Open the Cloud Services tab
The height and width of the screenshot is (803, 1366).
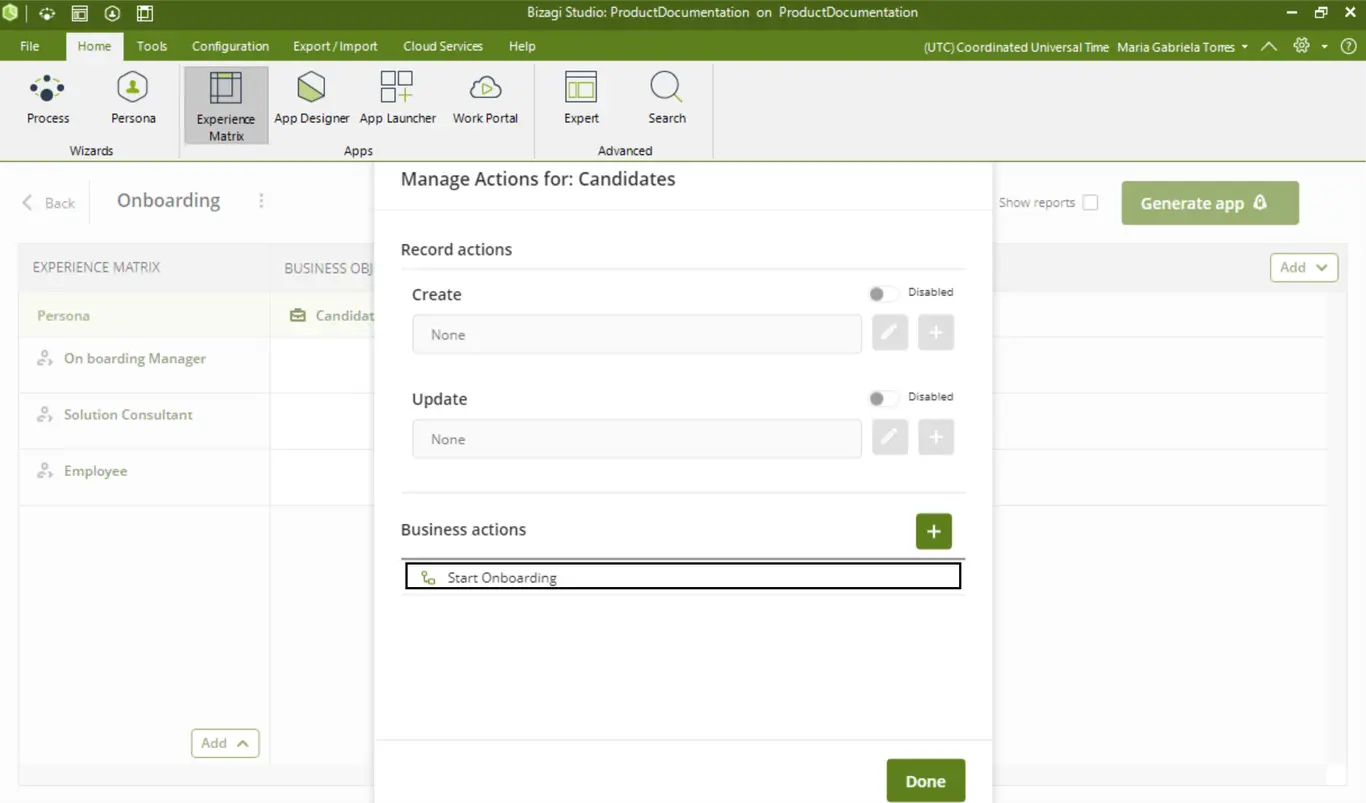pyautogui.click(x=443, y=46)
